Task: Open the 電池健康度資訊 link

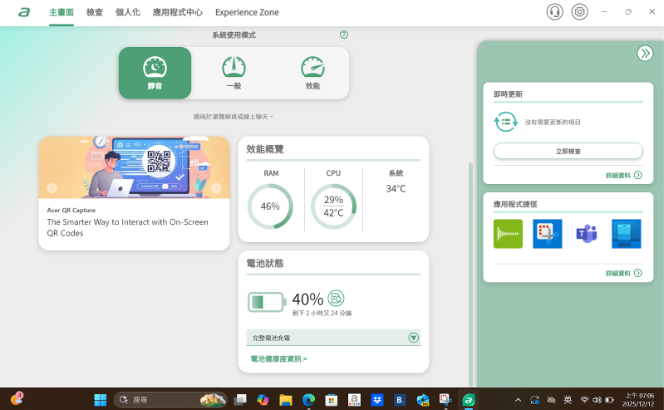Action: tap(278, 358)
